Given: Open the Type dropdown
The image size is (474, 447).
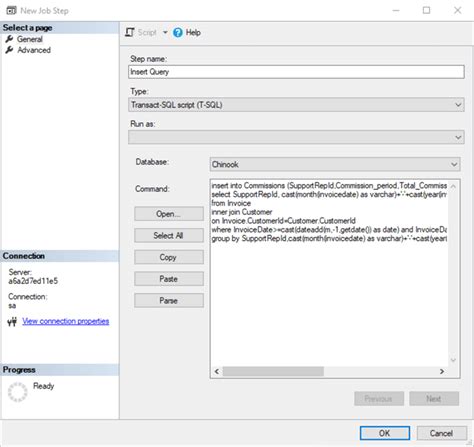Looking at the screenshot, I should [x=296, y=105].
